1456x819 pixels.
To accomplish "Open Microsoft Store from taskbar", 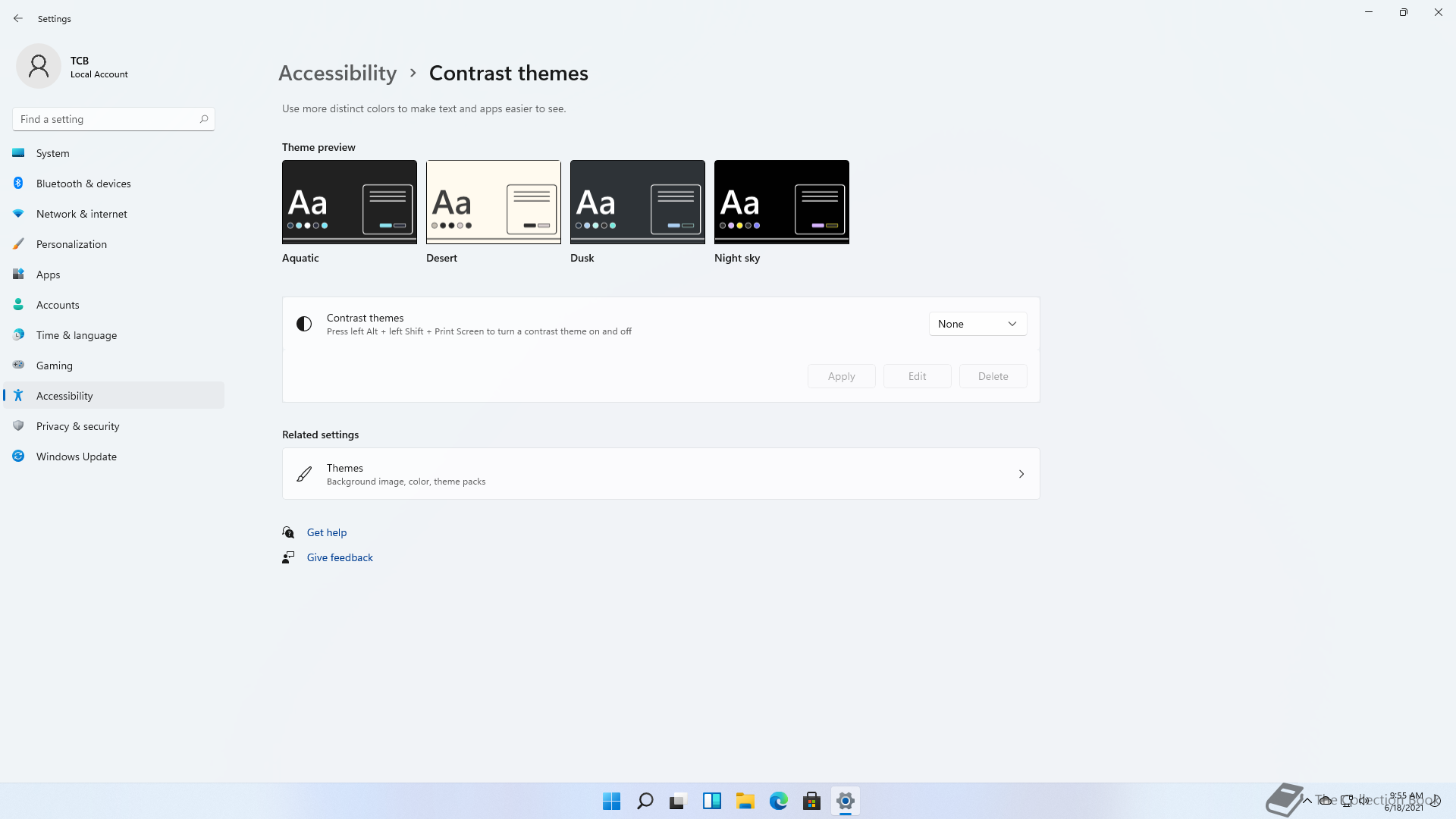I will (812, 801).
